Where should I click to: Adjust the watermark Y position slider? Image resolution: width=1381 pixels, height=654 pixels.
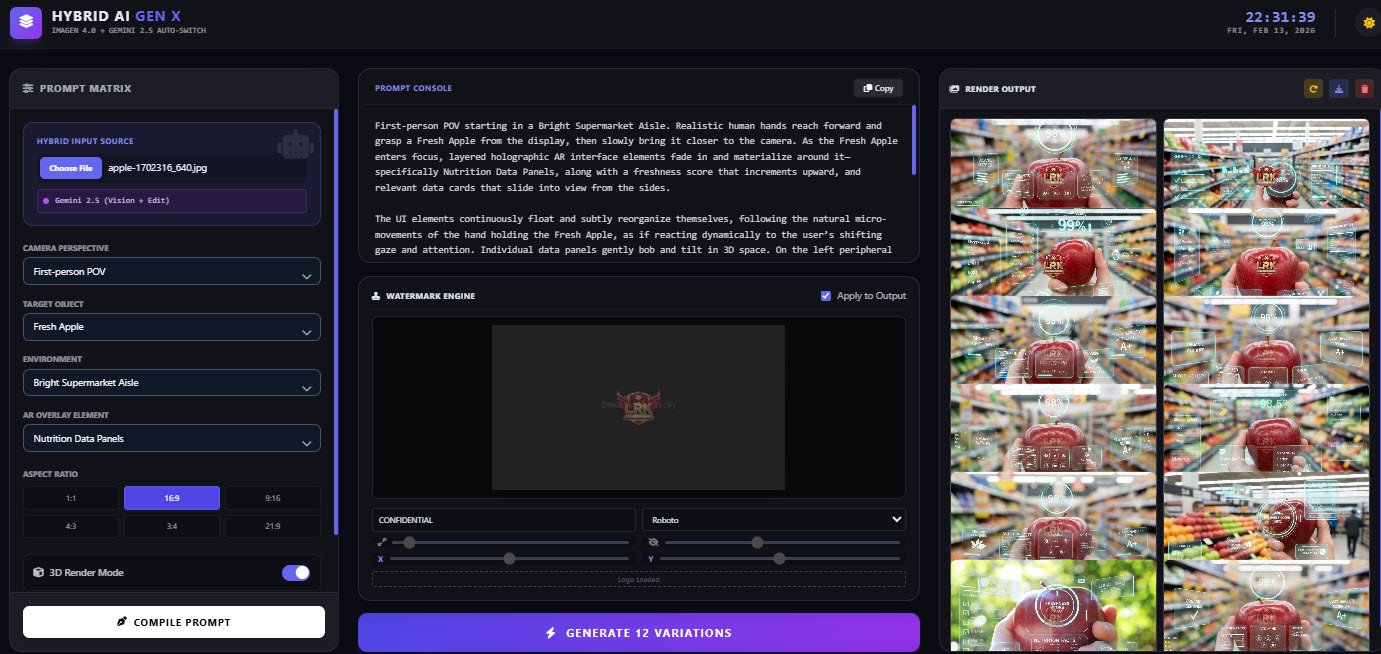(x=782, y=559)
